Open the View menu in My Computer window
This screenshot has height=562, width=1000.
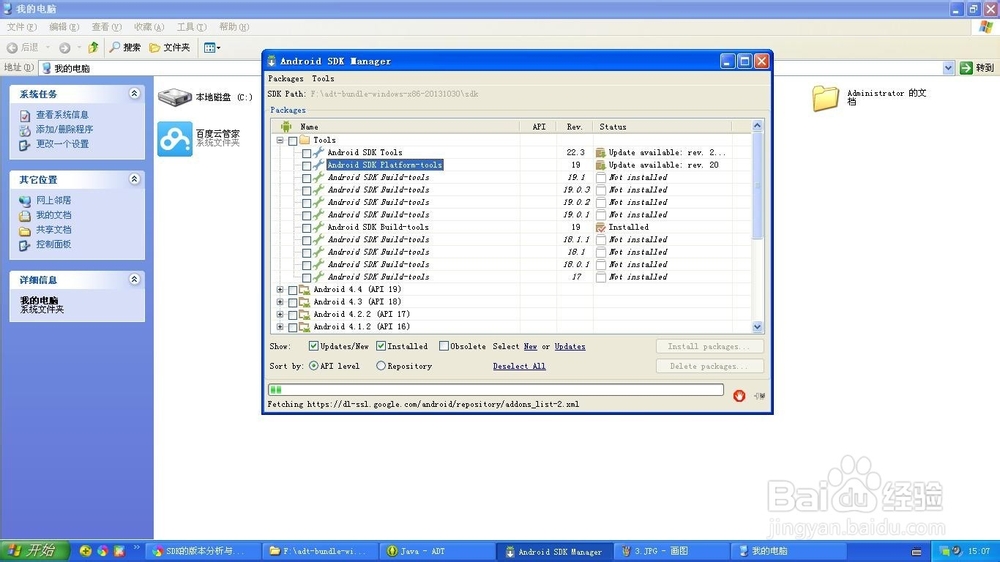[106, 27]
